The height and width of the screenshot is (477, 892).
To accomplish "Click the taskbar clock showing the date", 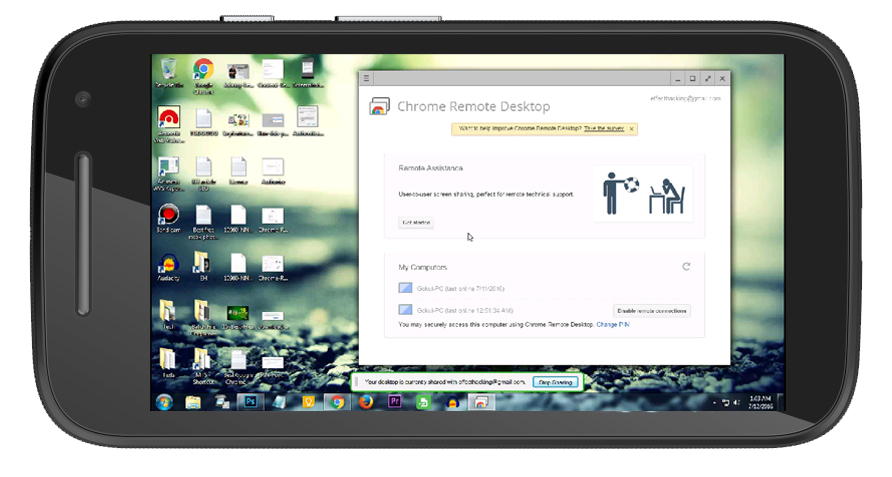I will (761, 402).
